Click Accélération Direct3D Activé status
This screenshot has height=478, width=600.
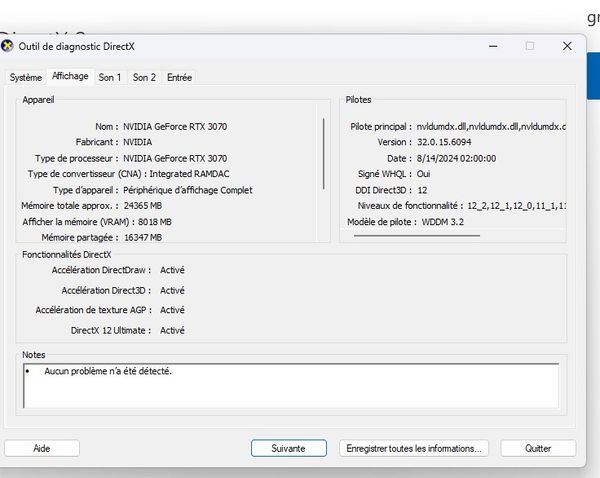(172, 290)
